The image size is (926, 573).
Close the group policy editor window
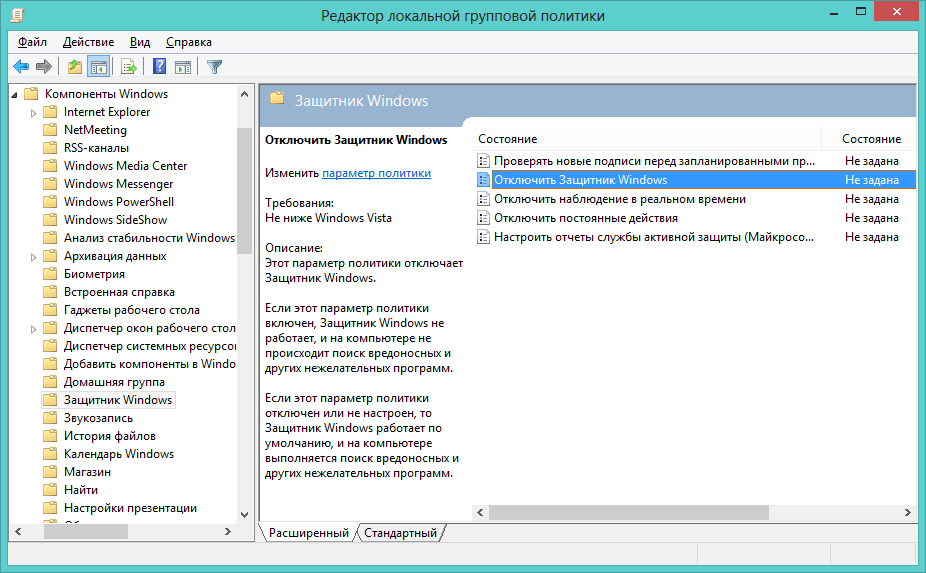(x=896, y=12)
